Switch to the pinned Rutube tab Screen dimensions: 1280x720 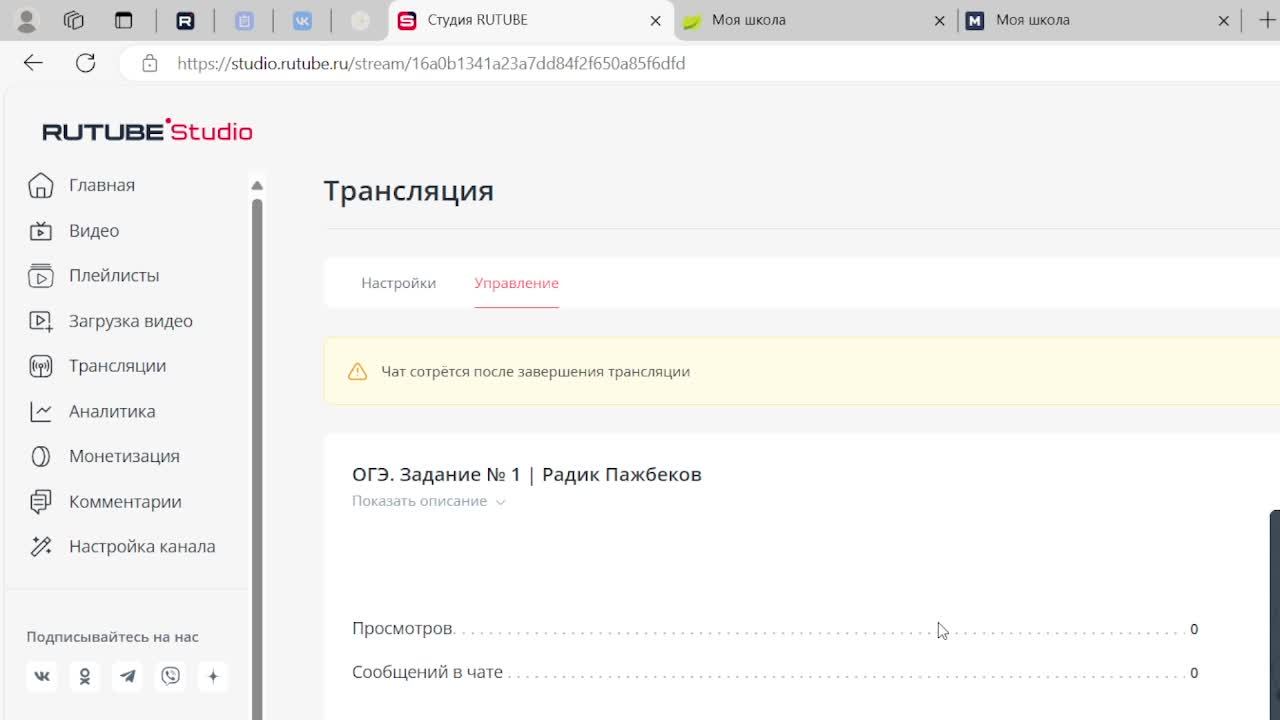point(185,20)
